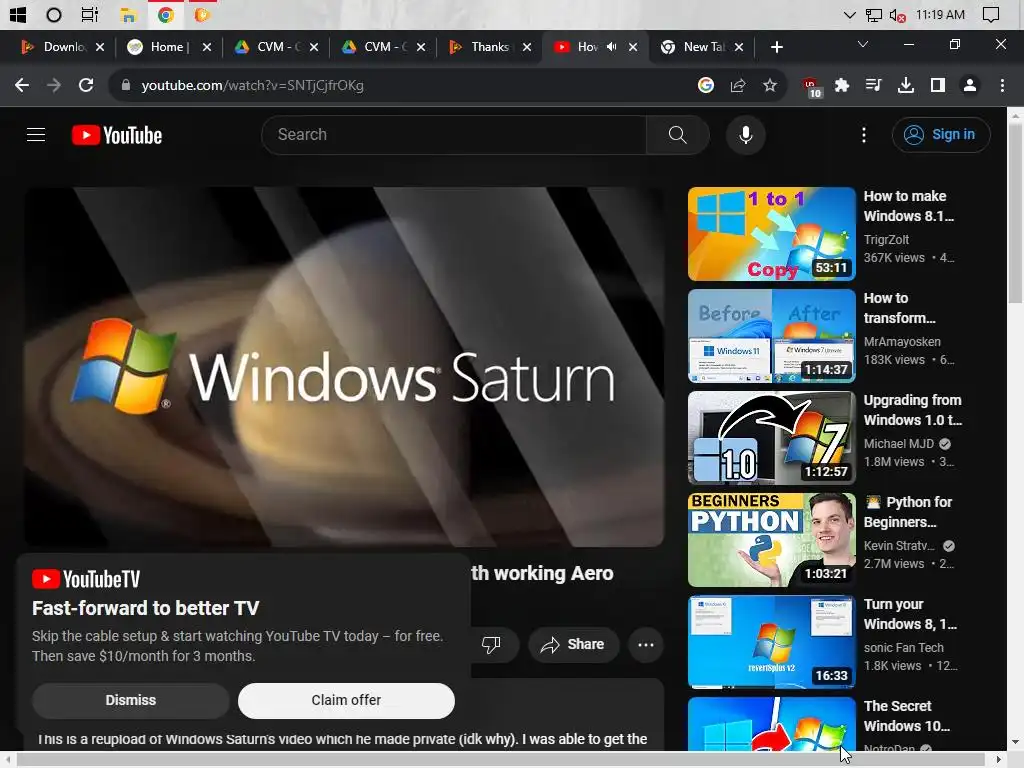Open the media control toolbar button
This screenshot has width=1024, height=768.
click(873, 85)
